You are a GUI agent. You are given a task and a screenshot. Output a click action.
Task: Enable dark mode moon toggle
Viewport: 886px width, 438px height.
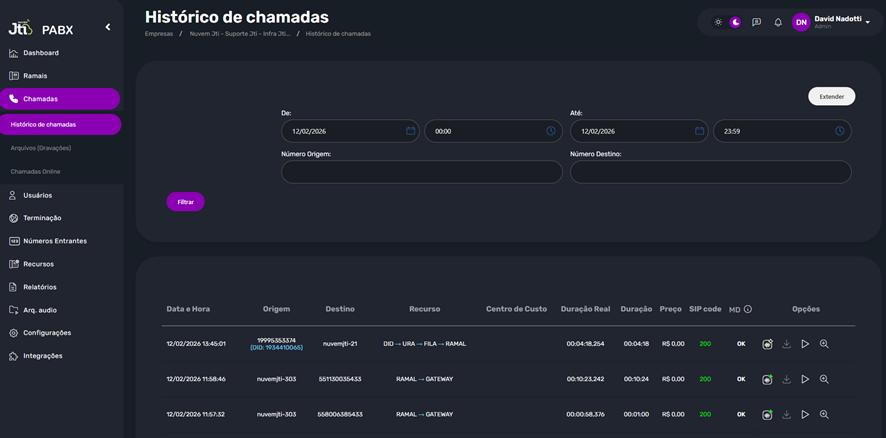click(735, 22)
